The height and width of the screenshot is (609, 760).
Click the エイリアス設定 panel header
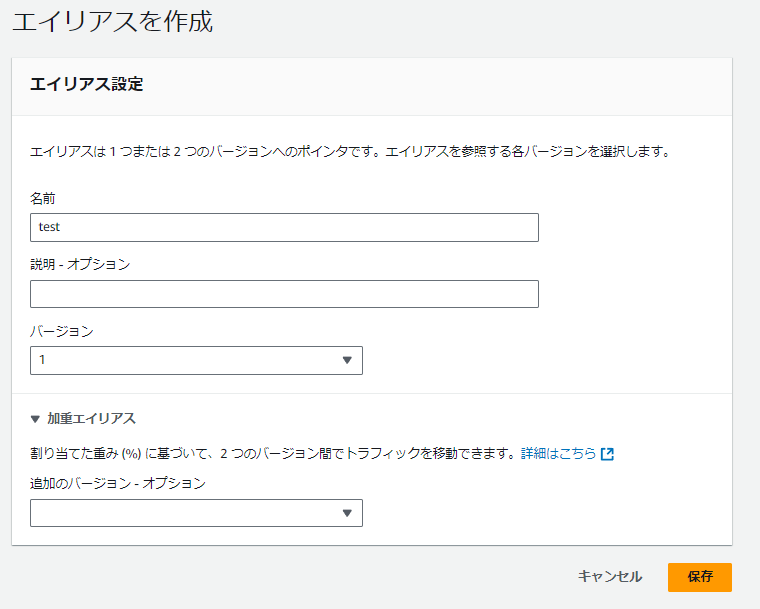click(87, 85)
